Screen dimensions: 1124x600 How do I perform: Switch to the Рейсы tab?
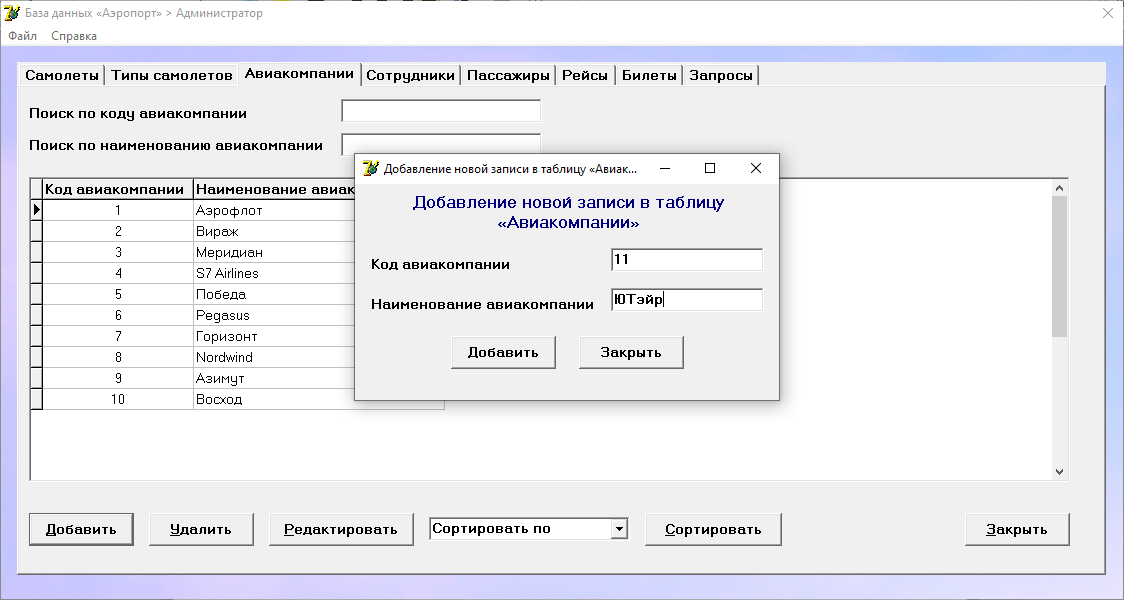point(585,75)
